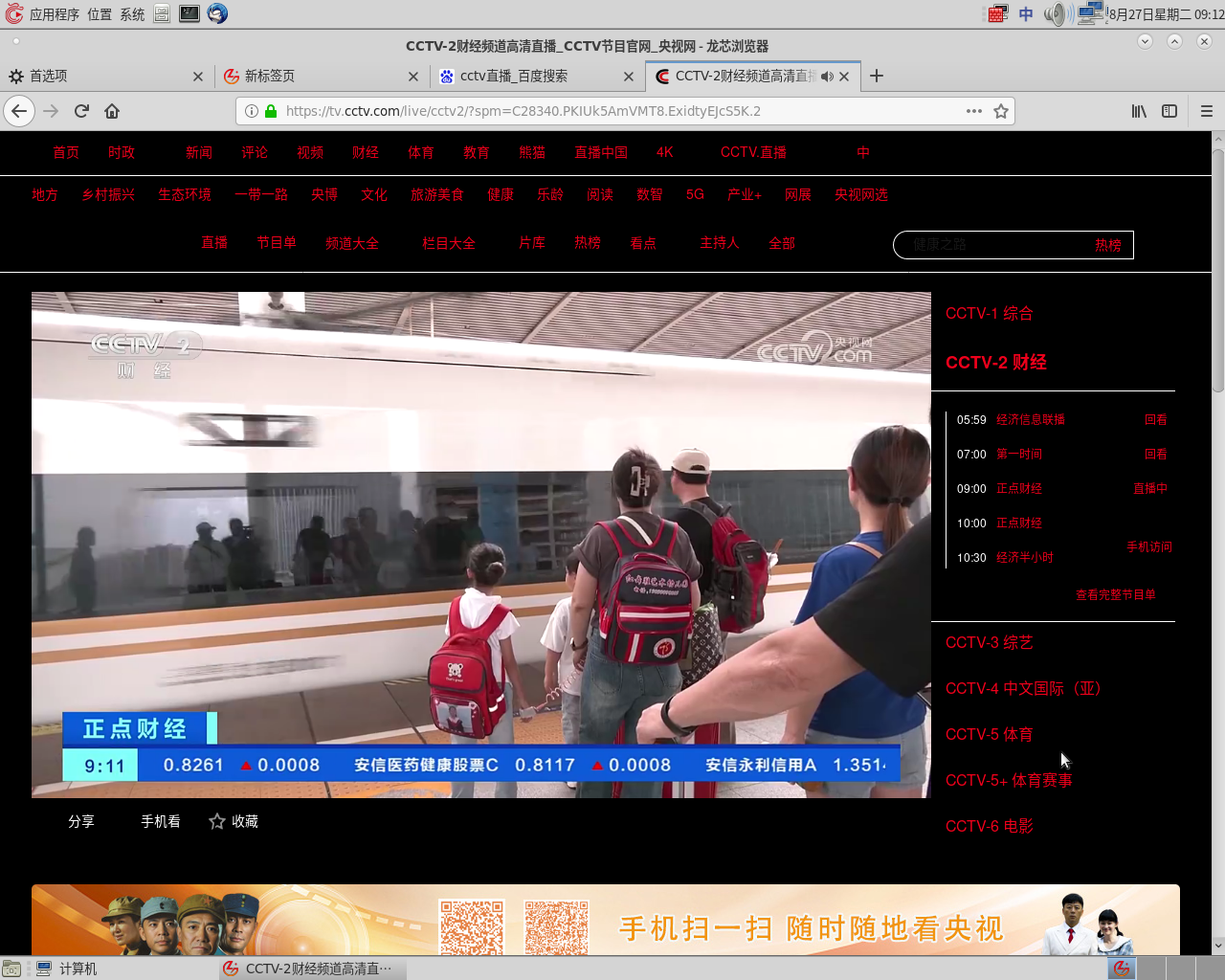Viewport: 1225px width, 980px height.
Task: Open a new tab with plus button
Action: tap(877, 76)
